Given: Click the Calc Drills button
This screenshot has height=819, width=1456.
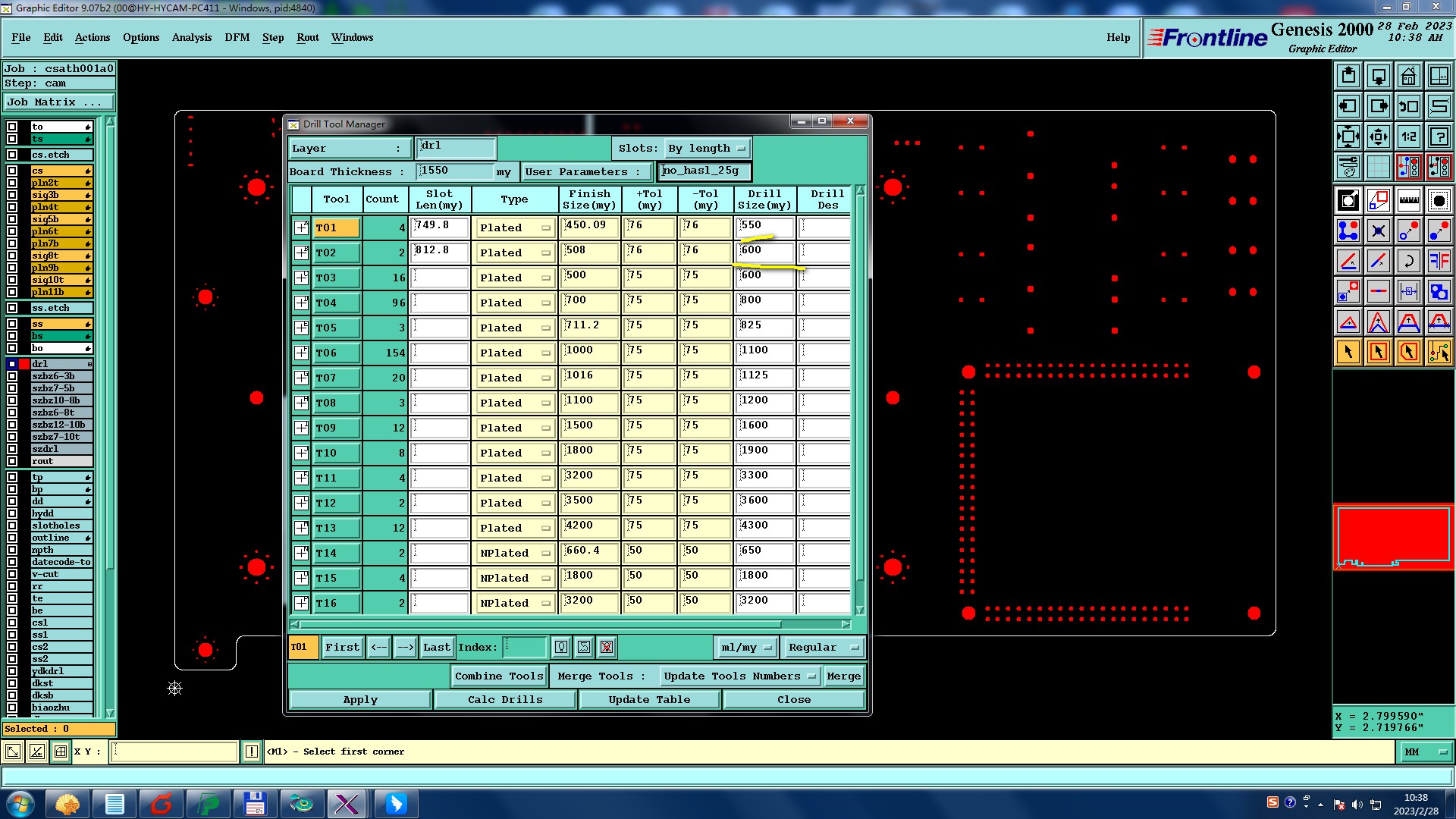Looking at the screenshot, I should pyautogui.click(x=505, y=700).
